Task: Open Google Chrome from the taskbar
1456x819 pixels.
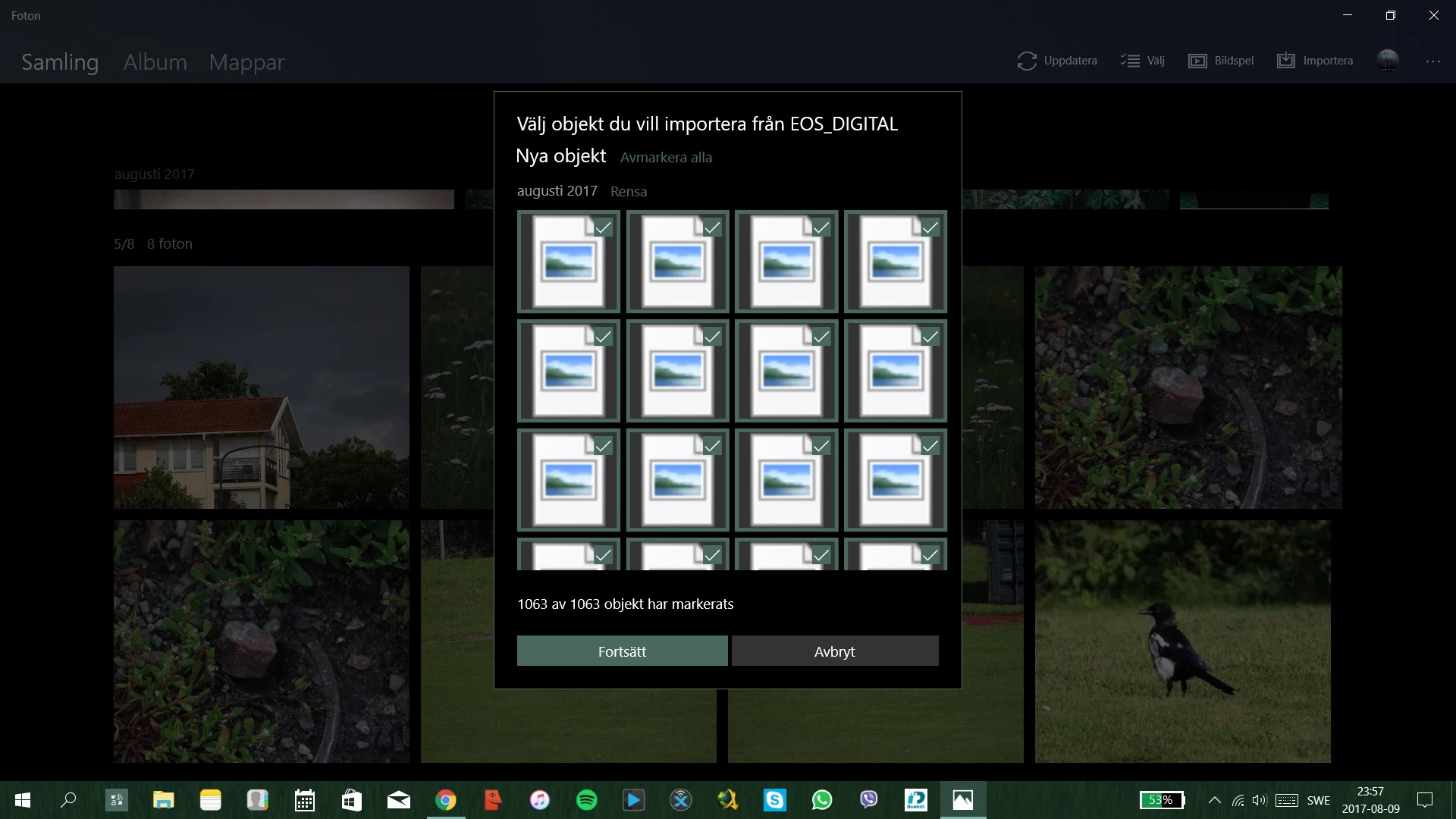Action: coord(446,800)
